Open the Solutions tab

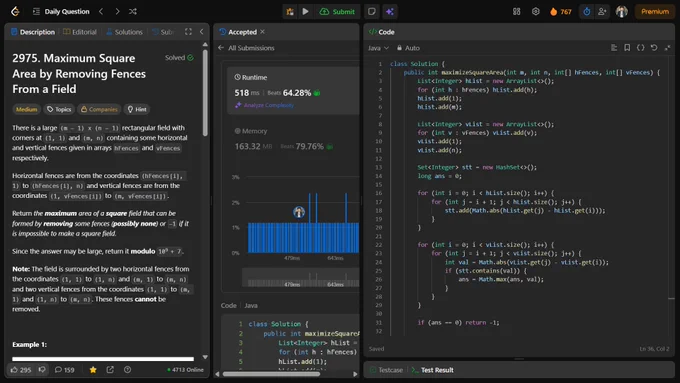coord(124,32)
